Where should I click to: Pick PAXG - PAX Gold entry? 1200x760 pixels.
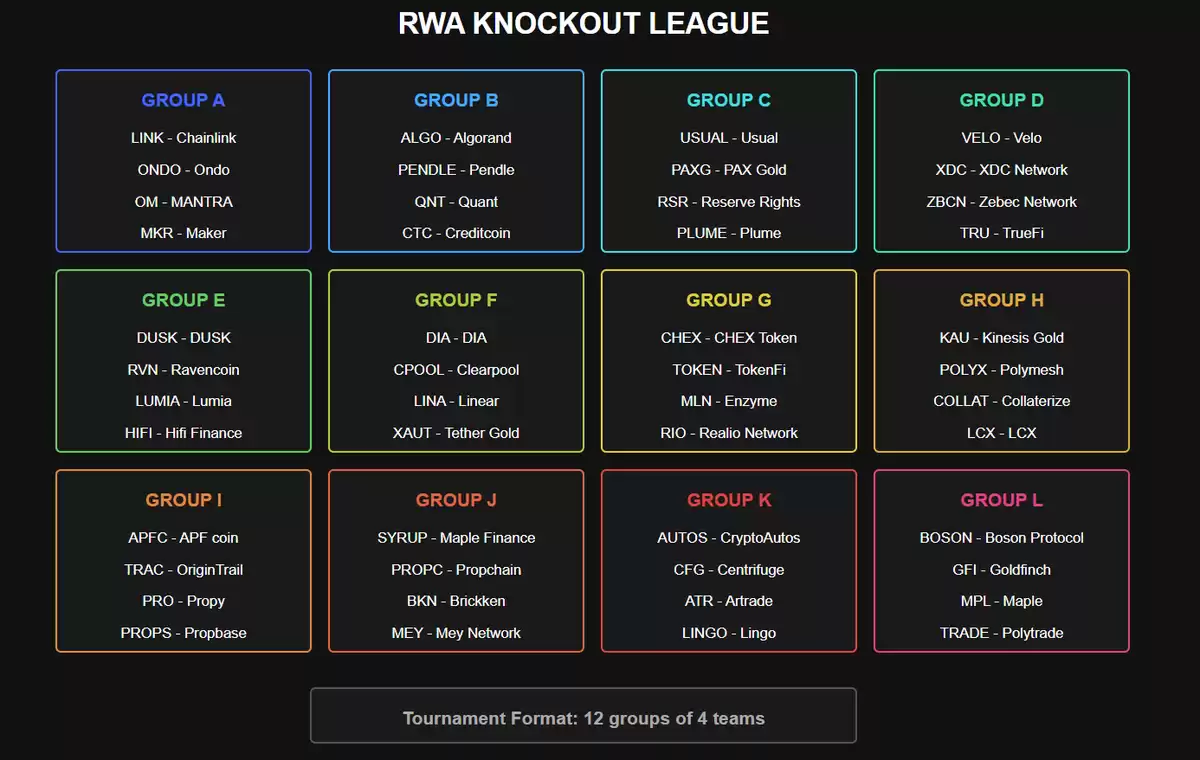(729, 170)
